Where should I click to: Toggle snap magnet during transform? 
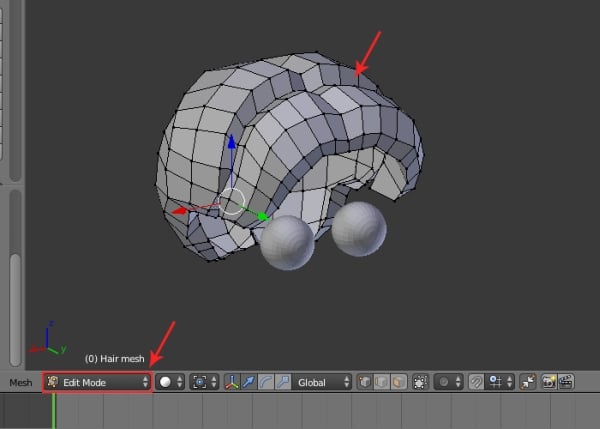tap(477, 382)
